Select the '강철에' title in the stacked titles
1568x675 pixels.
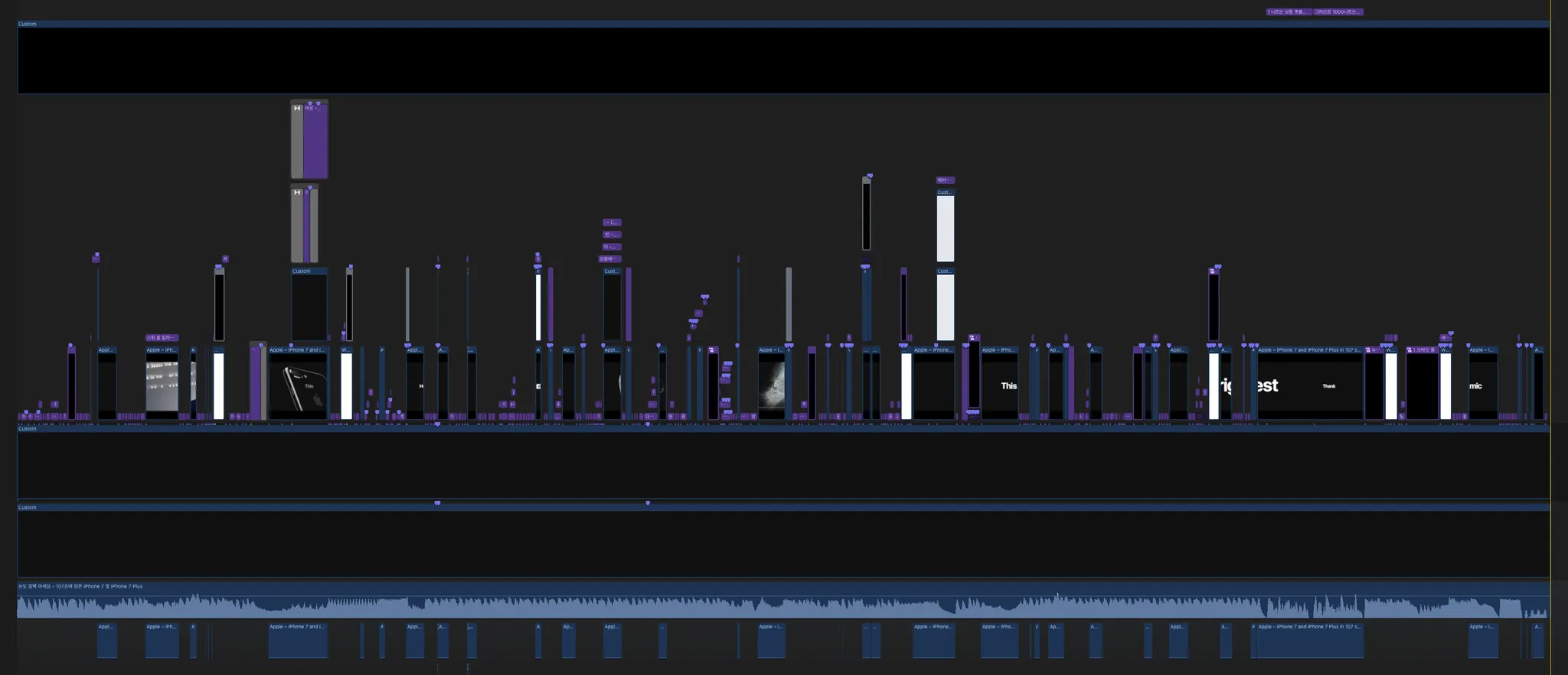(x=609, y=259)
